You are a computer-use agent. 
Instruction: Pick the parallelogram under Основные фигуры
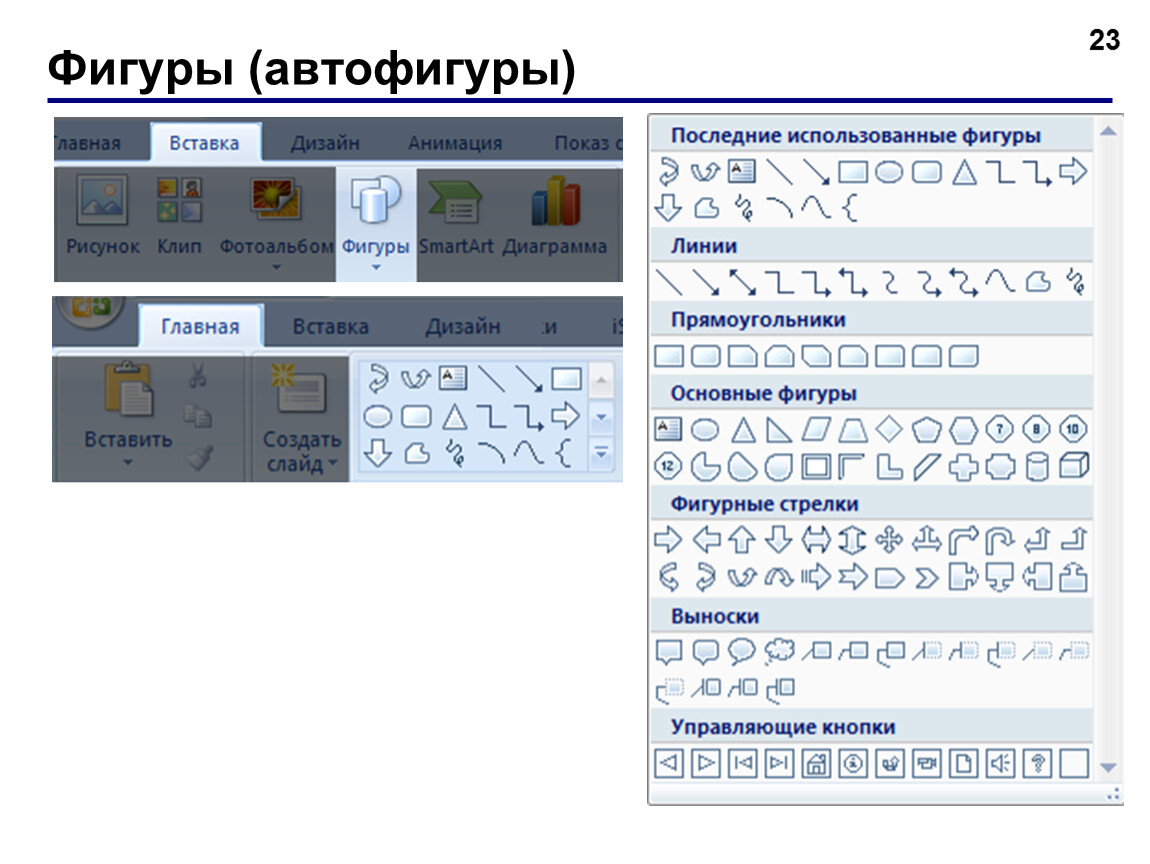pyautogui.click(x=816, y=429)
